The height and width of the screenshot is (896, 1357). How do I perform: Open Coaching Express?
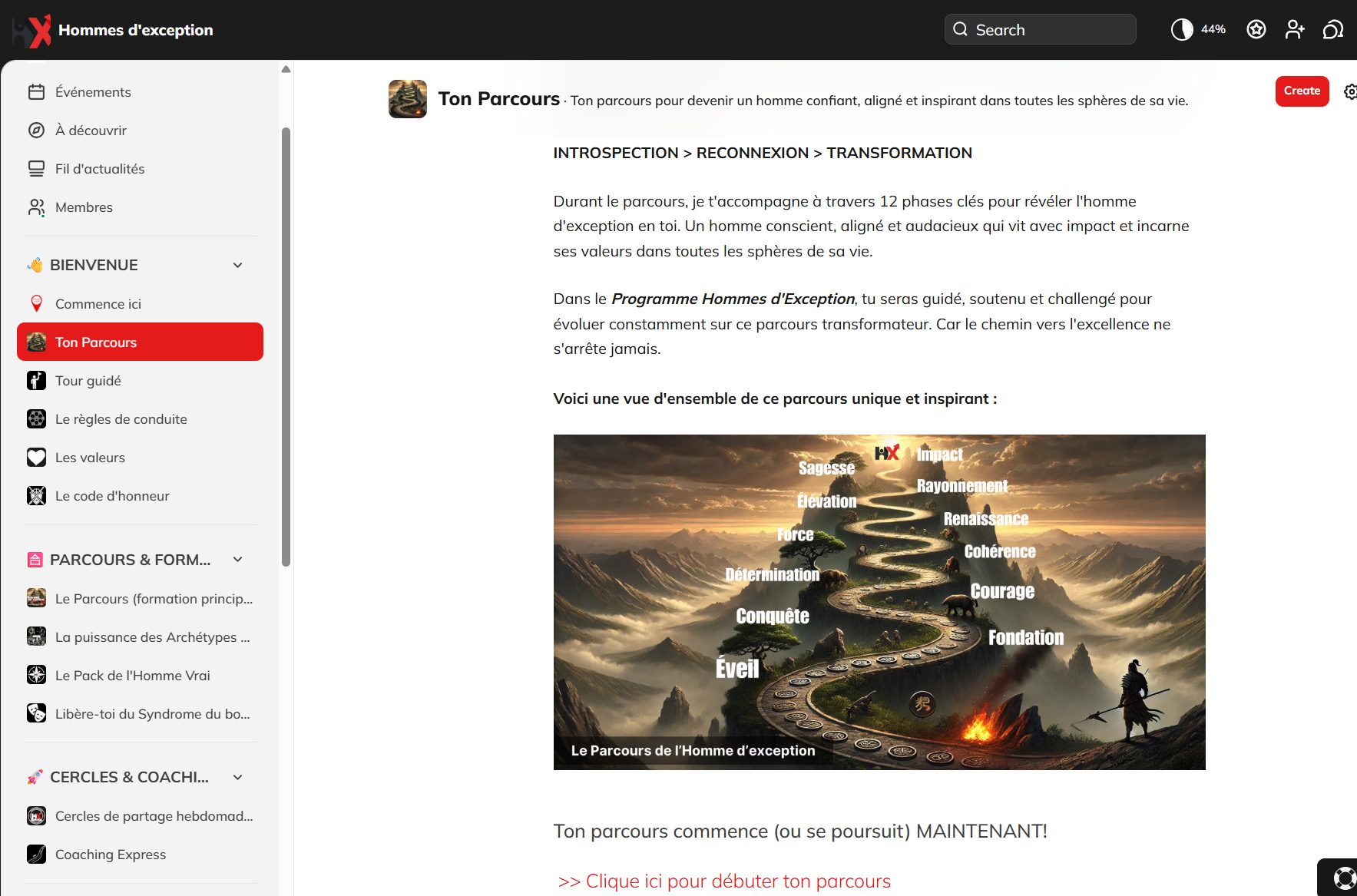click(140, 854)
